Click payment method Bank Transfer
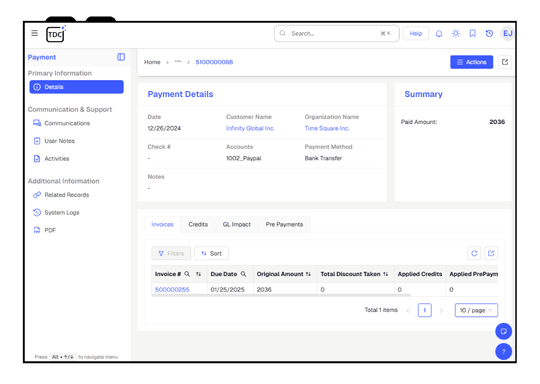540x384 pixels. point(323,158)
